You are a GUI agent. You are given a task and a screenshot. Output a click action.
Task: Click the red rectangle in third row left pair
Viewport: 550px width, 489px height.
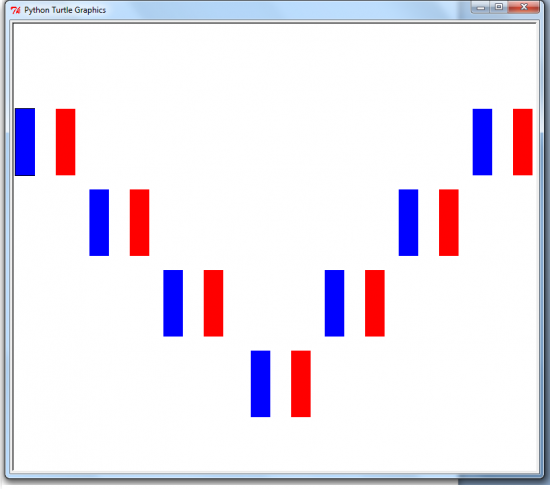coord(214,303)
